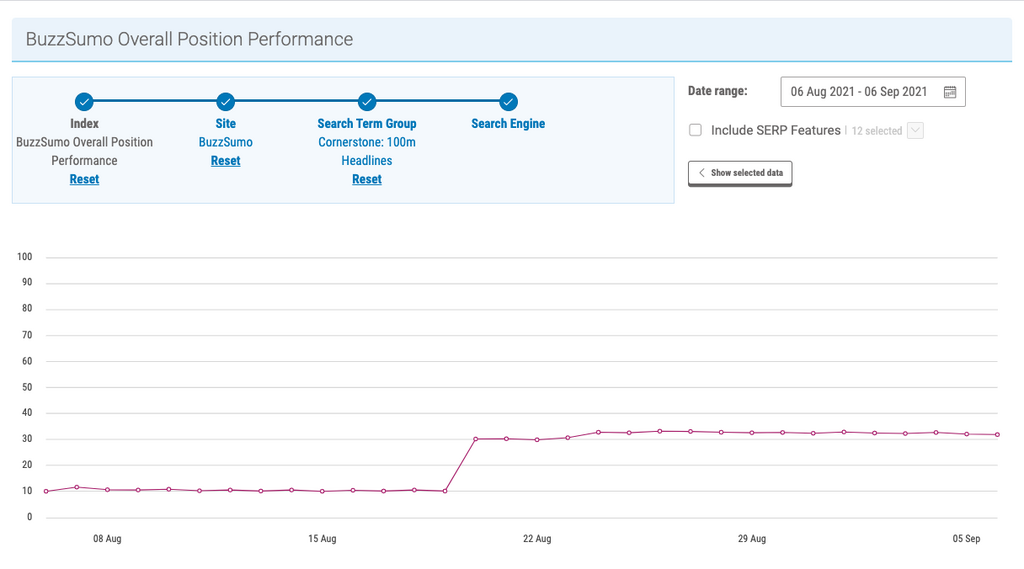This screenshot has width=1024, height=569.
Task: Click the Search Term Group checkmark circle
Action: tap(367, 101)
